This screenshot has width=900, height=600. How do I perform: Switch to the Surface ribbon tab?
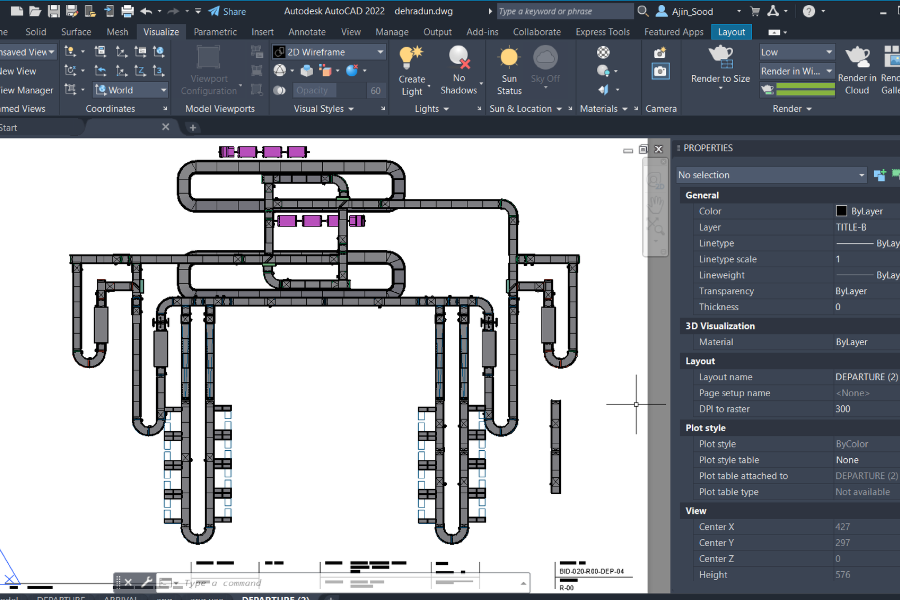[76, 32]
